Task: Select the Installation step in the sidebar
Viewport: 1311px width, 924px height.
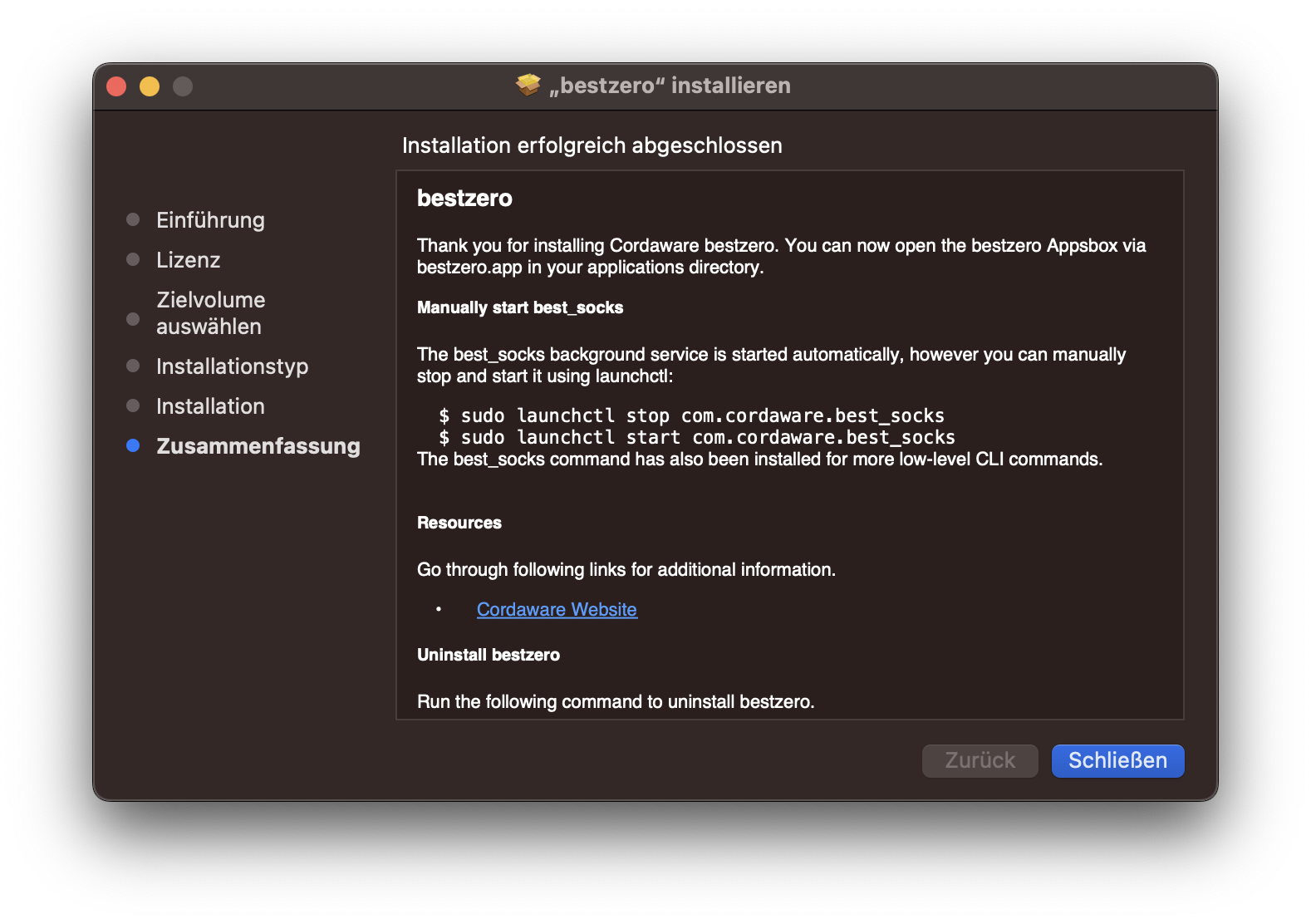Action: (210, 406)
